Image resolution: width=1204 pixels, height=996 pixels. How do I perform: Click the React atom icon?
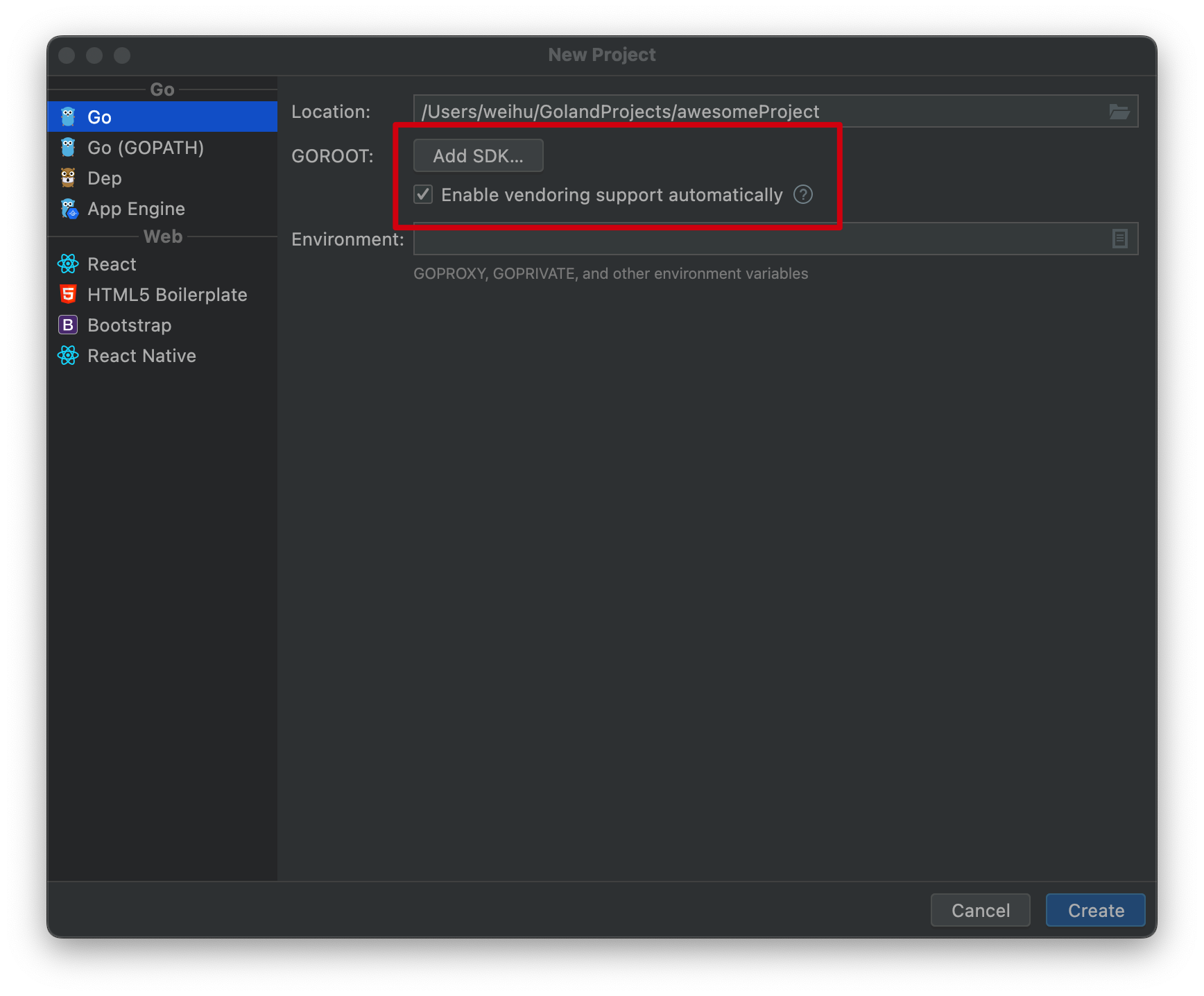68,264
